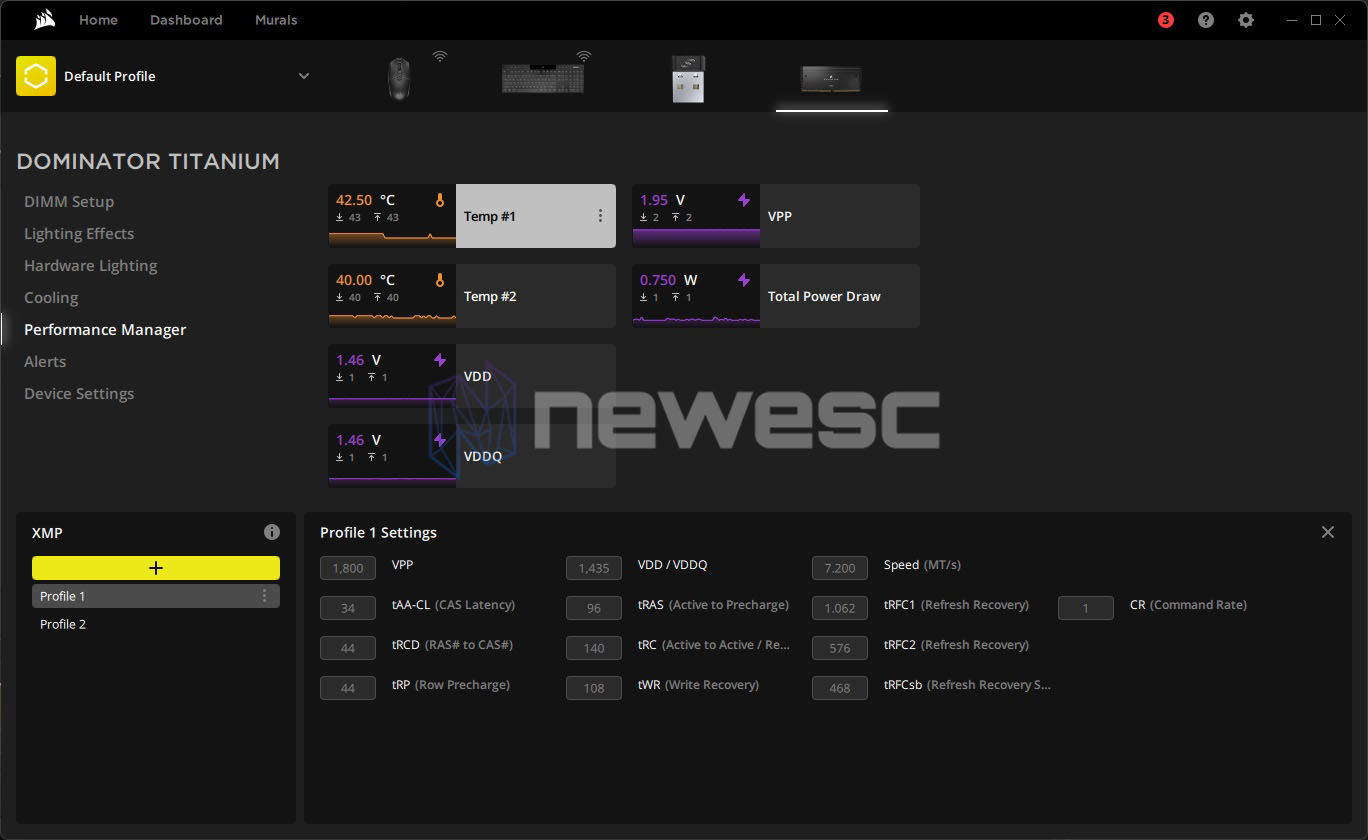Image resolution: width=1368 pixels, height=840 pixels.
Task: Click the CR Command Rate field
Action: click(x=1086, y=608)
